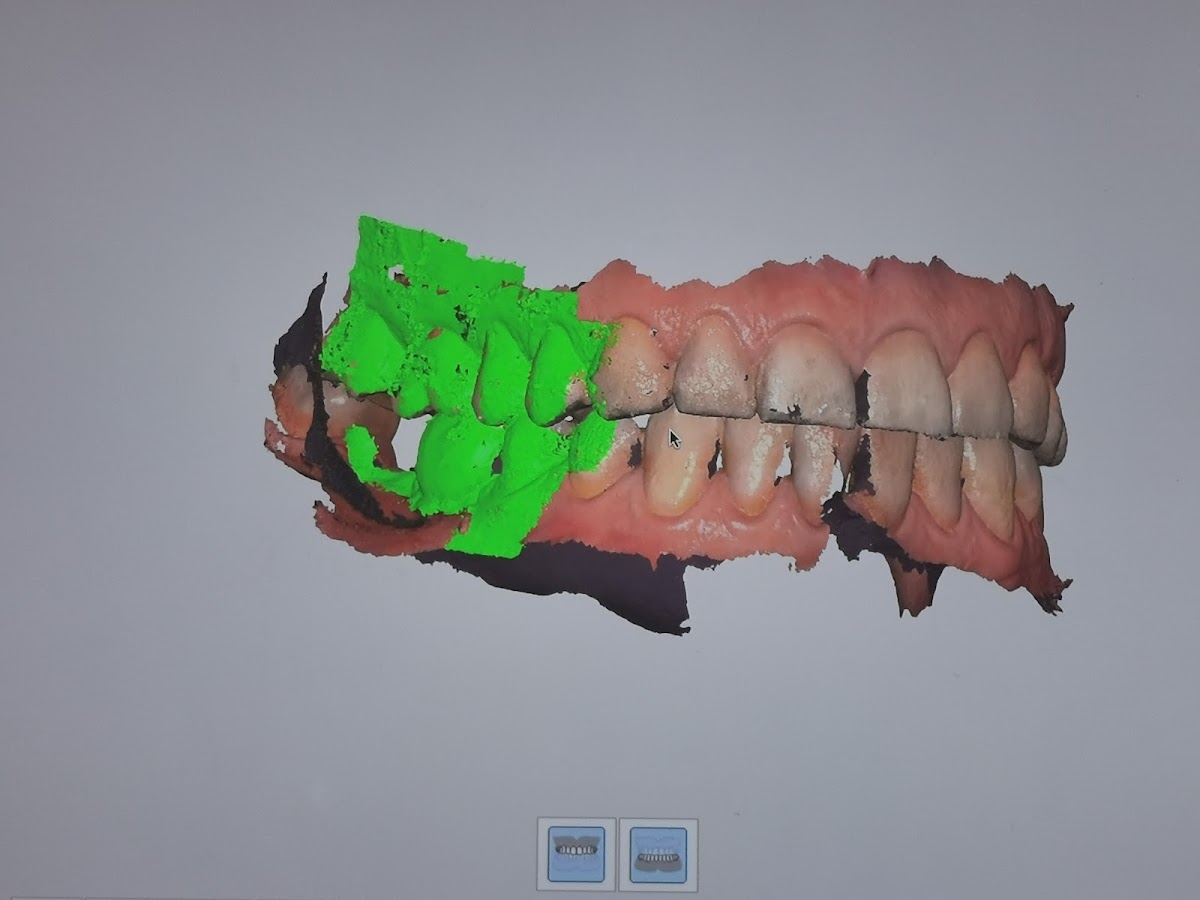This screenshot has width=1200, height=900.
Task: Toggle the upper jaw visibility icon
Action: click(576, 854)
